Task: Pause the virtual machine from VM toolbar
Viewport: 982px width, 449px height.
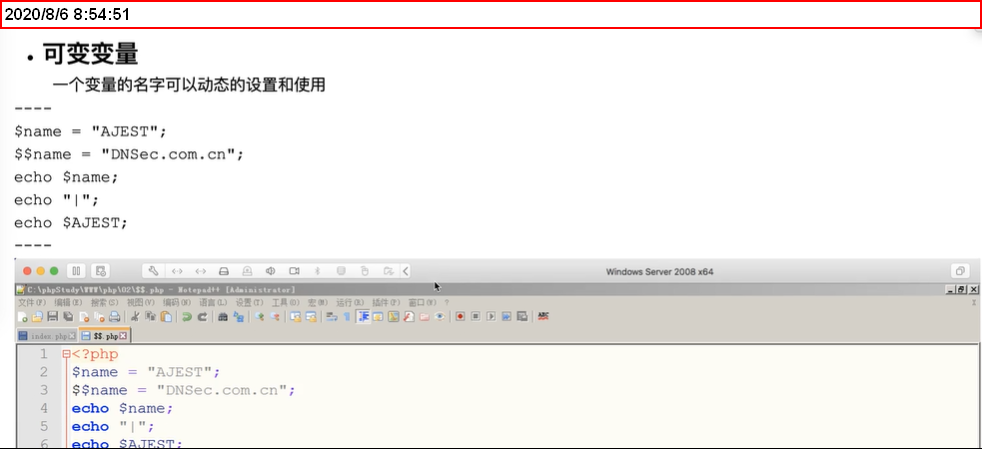Action: coord(76,271)
